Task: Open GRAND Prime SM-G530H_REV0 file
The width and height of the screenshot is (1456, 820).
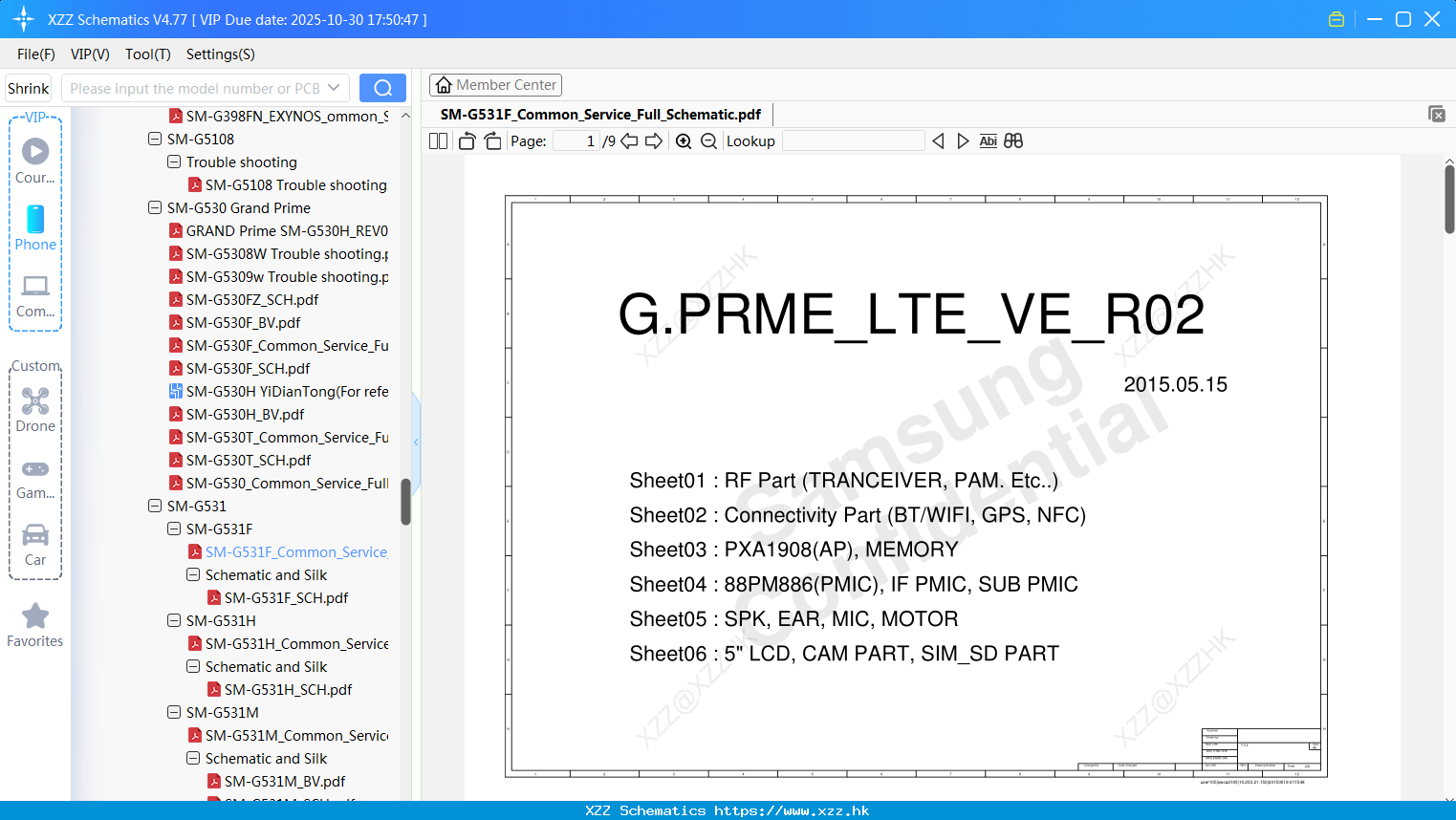Action: 278,231
